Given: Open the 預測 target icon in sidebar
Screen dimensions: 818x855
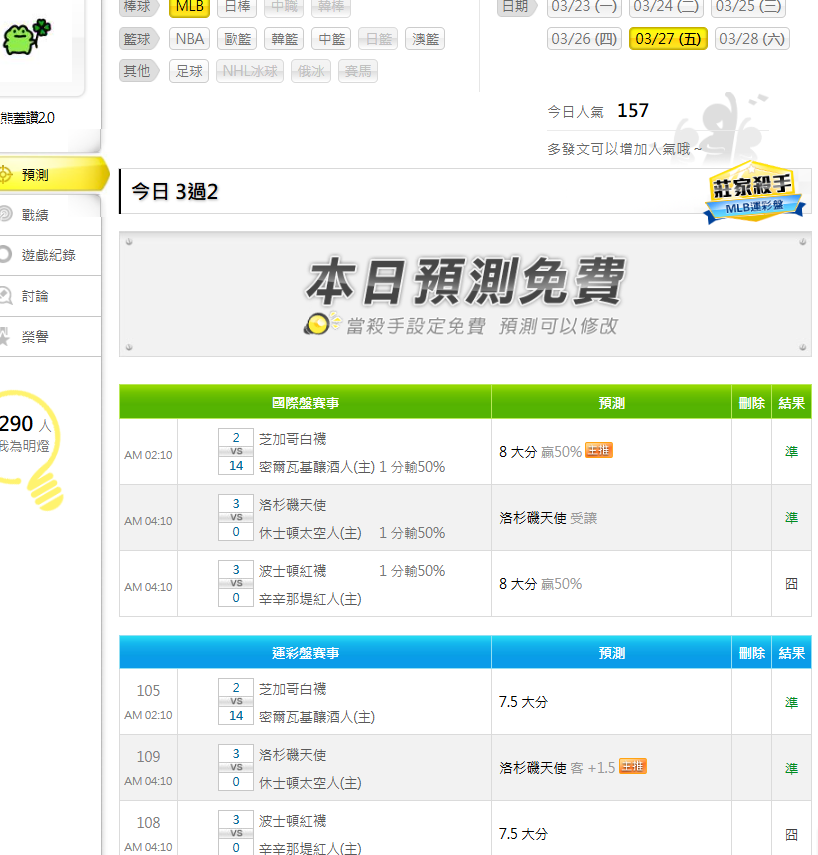Looking at the screenshot, I should 5,175.
